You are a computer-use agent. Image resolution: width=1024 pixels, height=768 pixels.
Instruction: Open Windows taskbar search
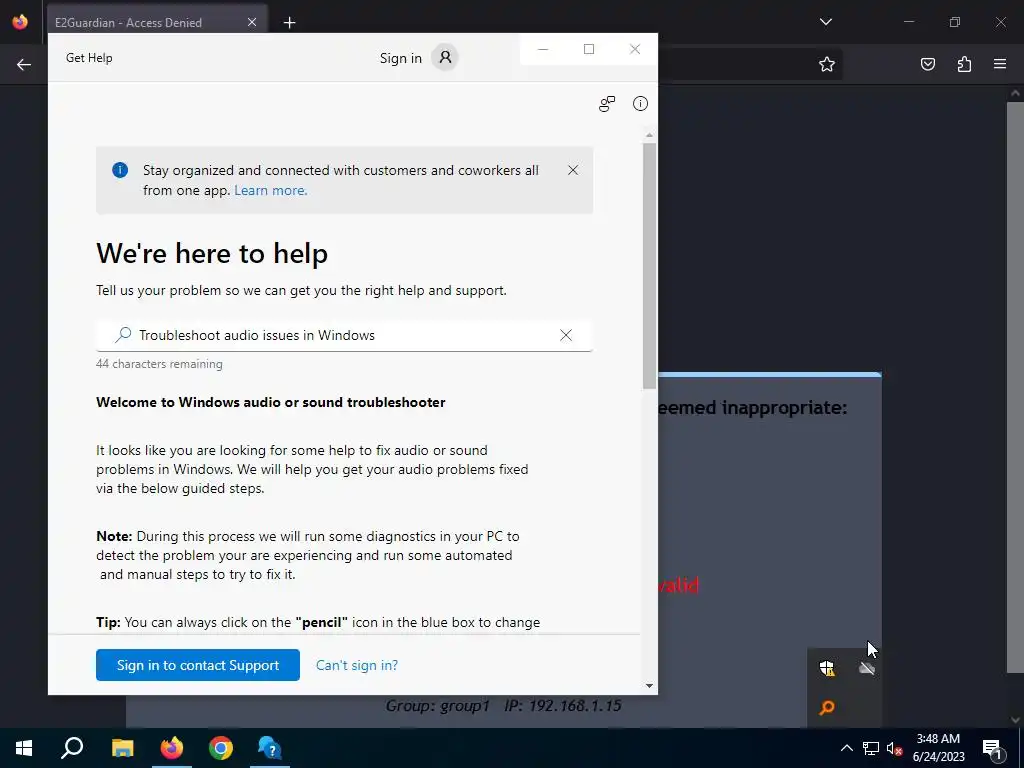[72, 748]
